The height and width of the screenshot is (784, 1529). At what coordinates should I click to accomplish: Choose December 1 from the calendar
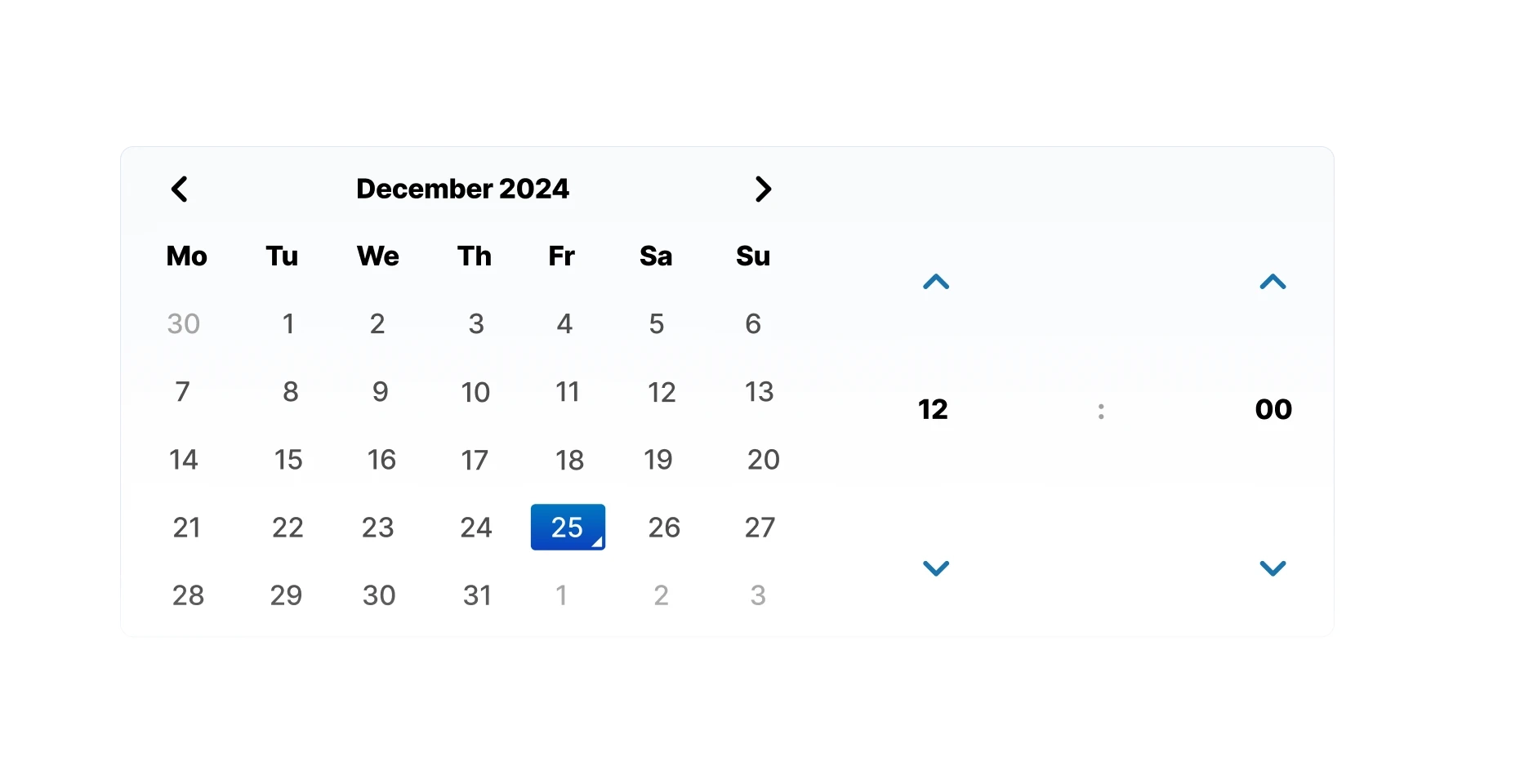coord(288,323)
